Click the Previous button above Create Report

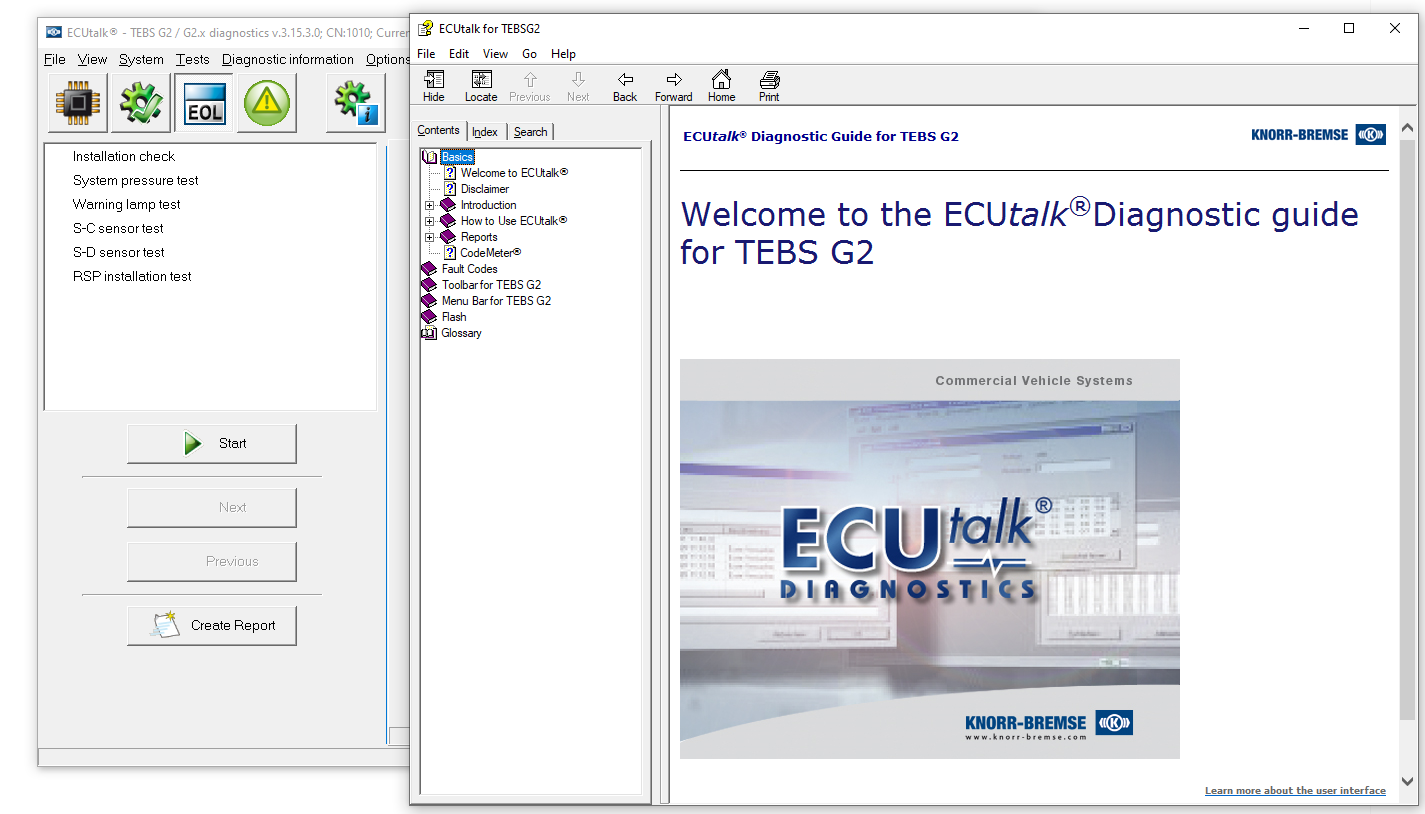tap(212, 562)
